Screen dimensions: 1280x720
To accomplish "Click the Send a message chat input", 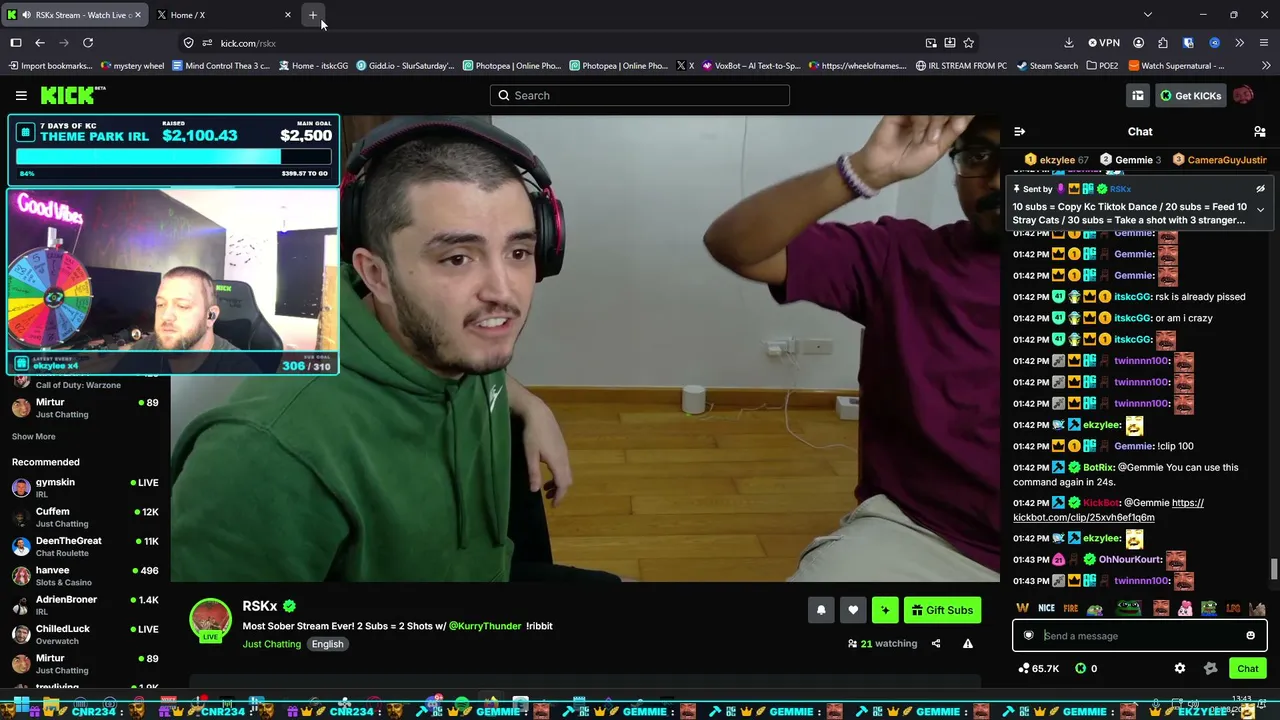I will [1139, 636].
